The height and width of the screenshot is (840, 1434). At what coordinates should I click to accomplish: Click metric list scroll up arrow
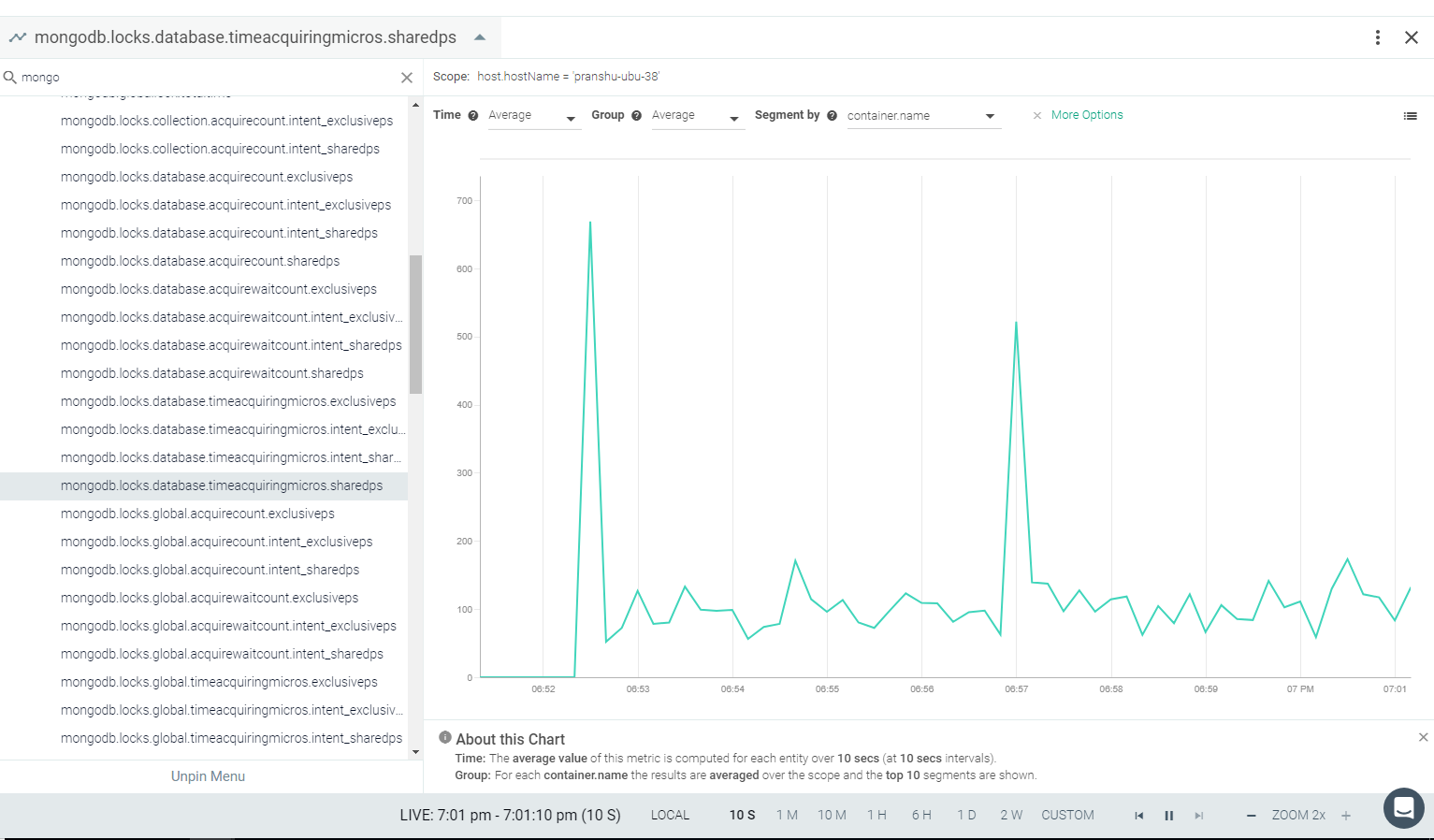(x=415, y=105)
